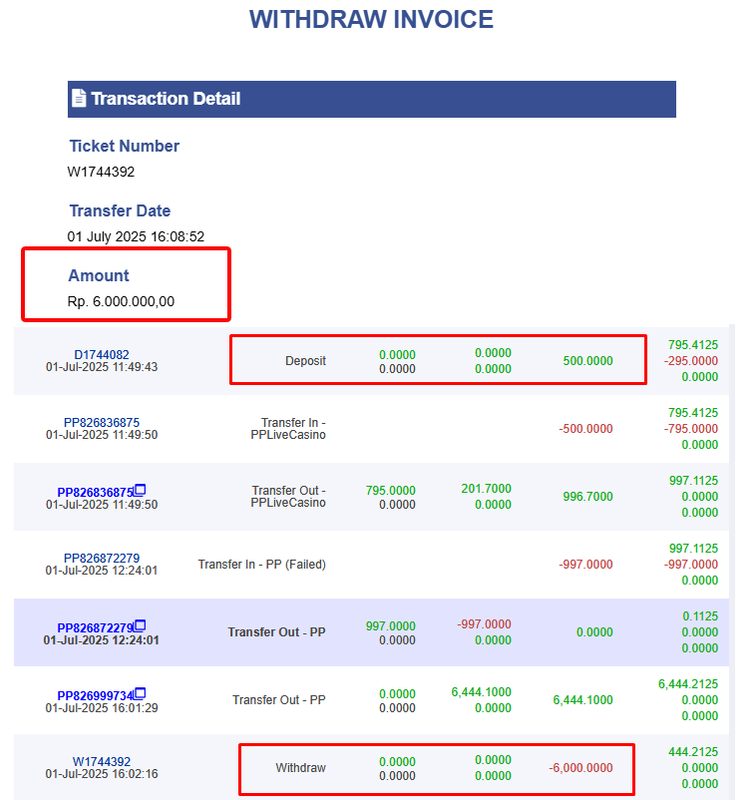Click Transfer Out - PPLiveCasino description
The height and width of the screenshot is (800, 748).
pyautogui.click(x=288, y=496)
